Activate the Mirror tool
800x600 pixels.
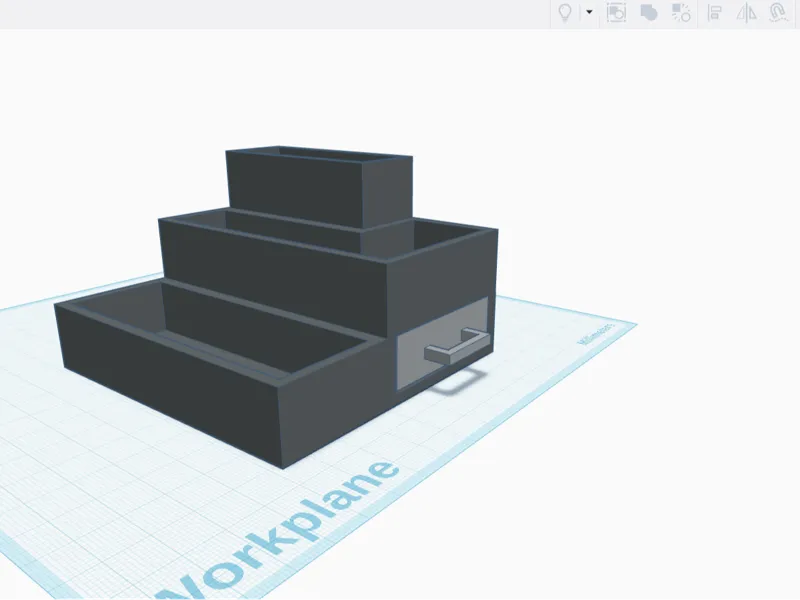click(x=746, y=13)
